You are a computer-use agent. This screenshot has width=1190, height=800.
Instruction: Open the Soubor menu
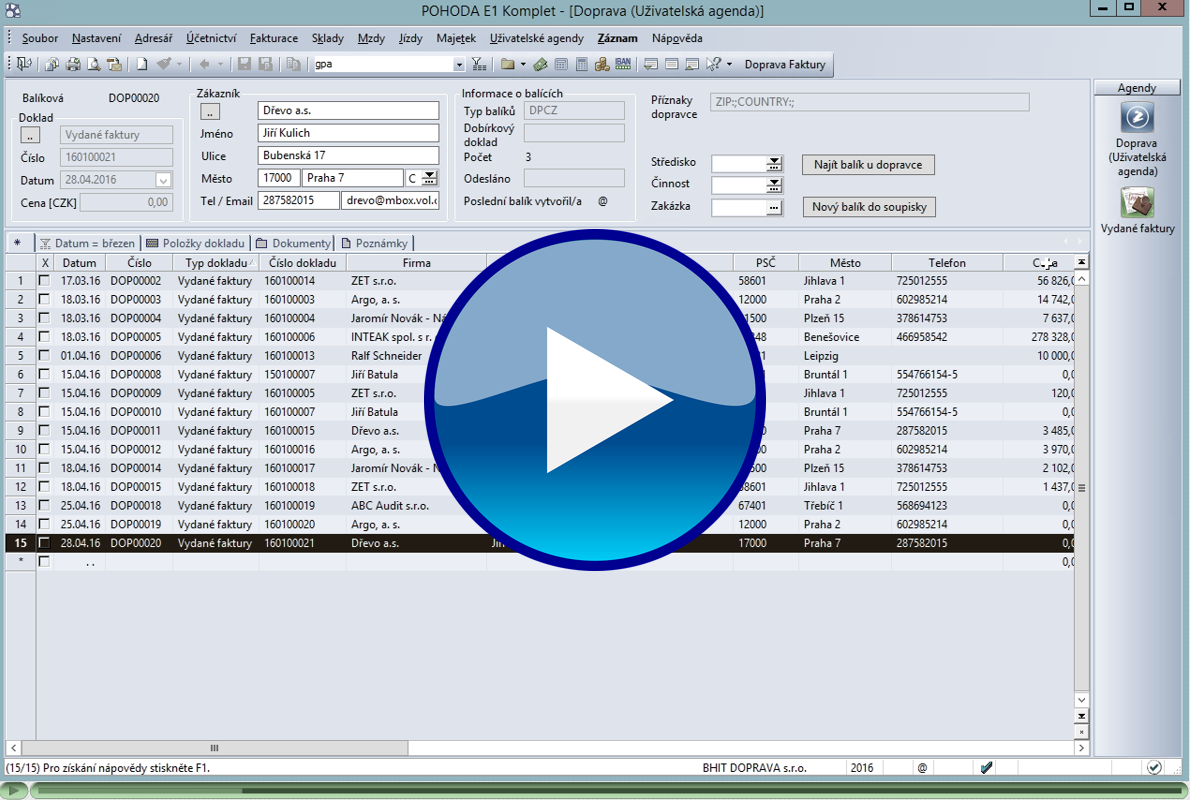(39, 38)
